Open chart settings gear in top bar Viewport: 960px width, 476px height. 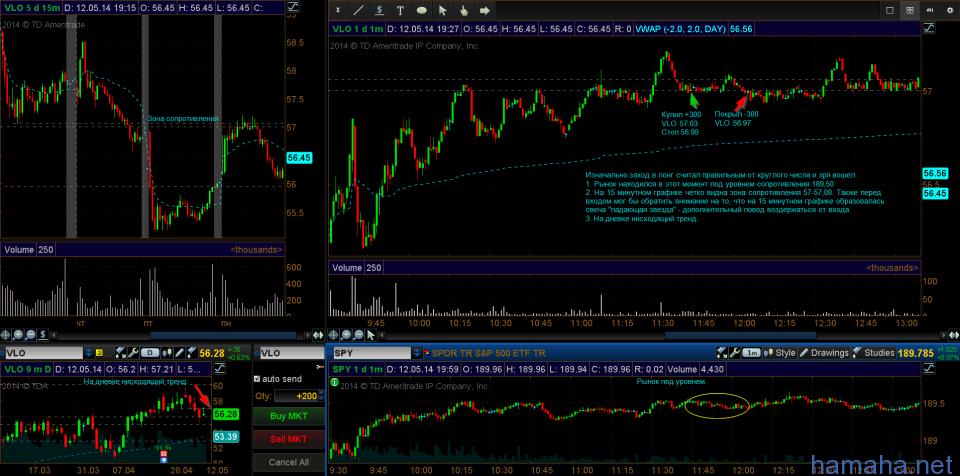pos(950,10)
